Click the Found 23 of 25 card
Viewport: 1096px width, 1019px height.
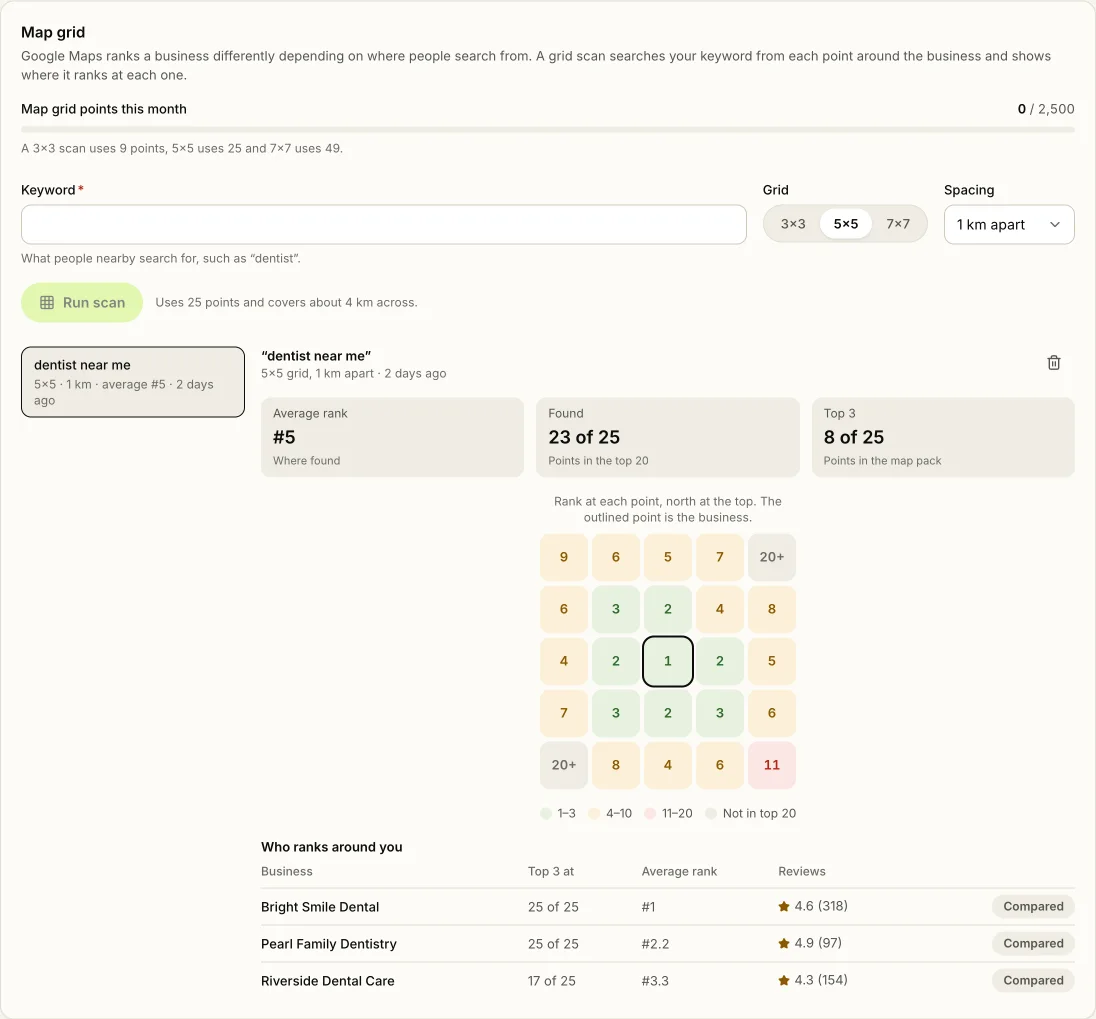(668, 438)
